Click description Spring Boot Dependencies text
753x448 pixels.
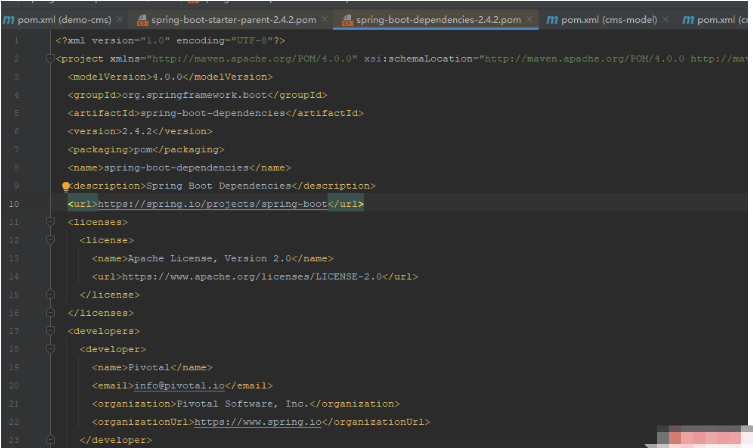[x=219, y=186]
